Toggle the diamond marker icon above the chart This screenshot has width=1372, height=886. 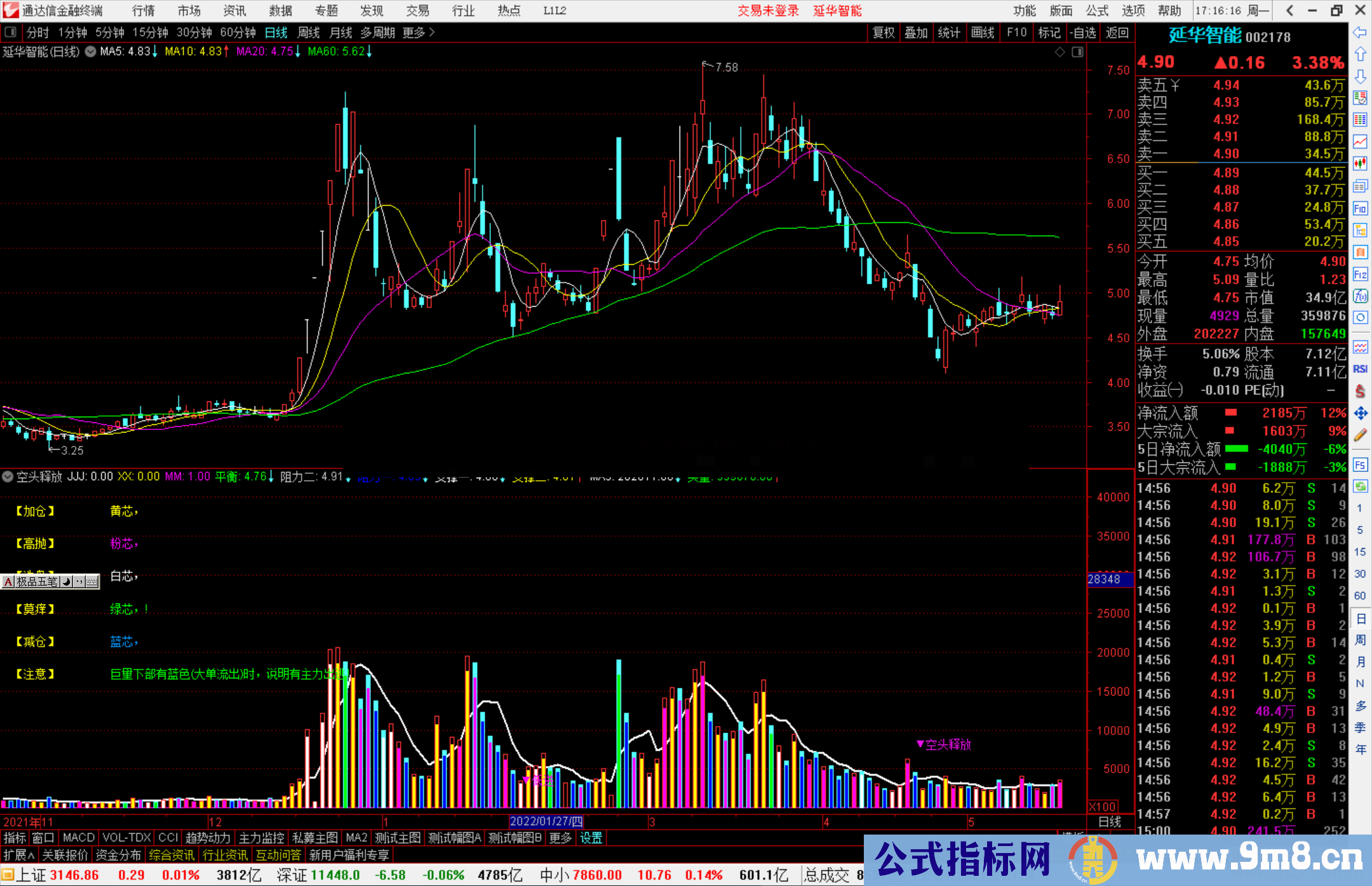pos(1060,52)
